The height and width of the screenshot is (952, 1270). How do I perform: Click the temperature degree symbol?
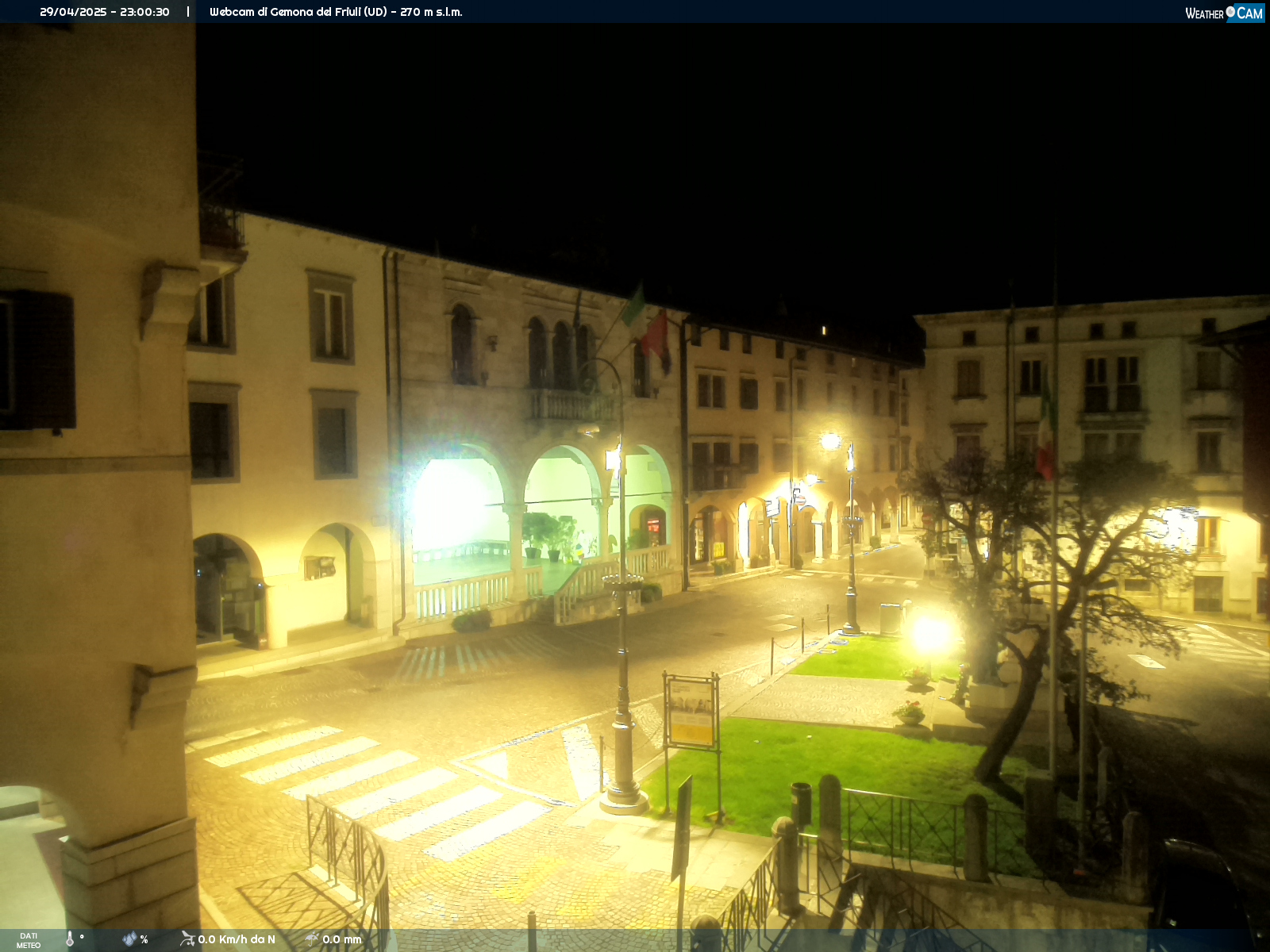pos(82,937)
